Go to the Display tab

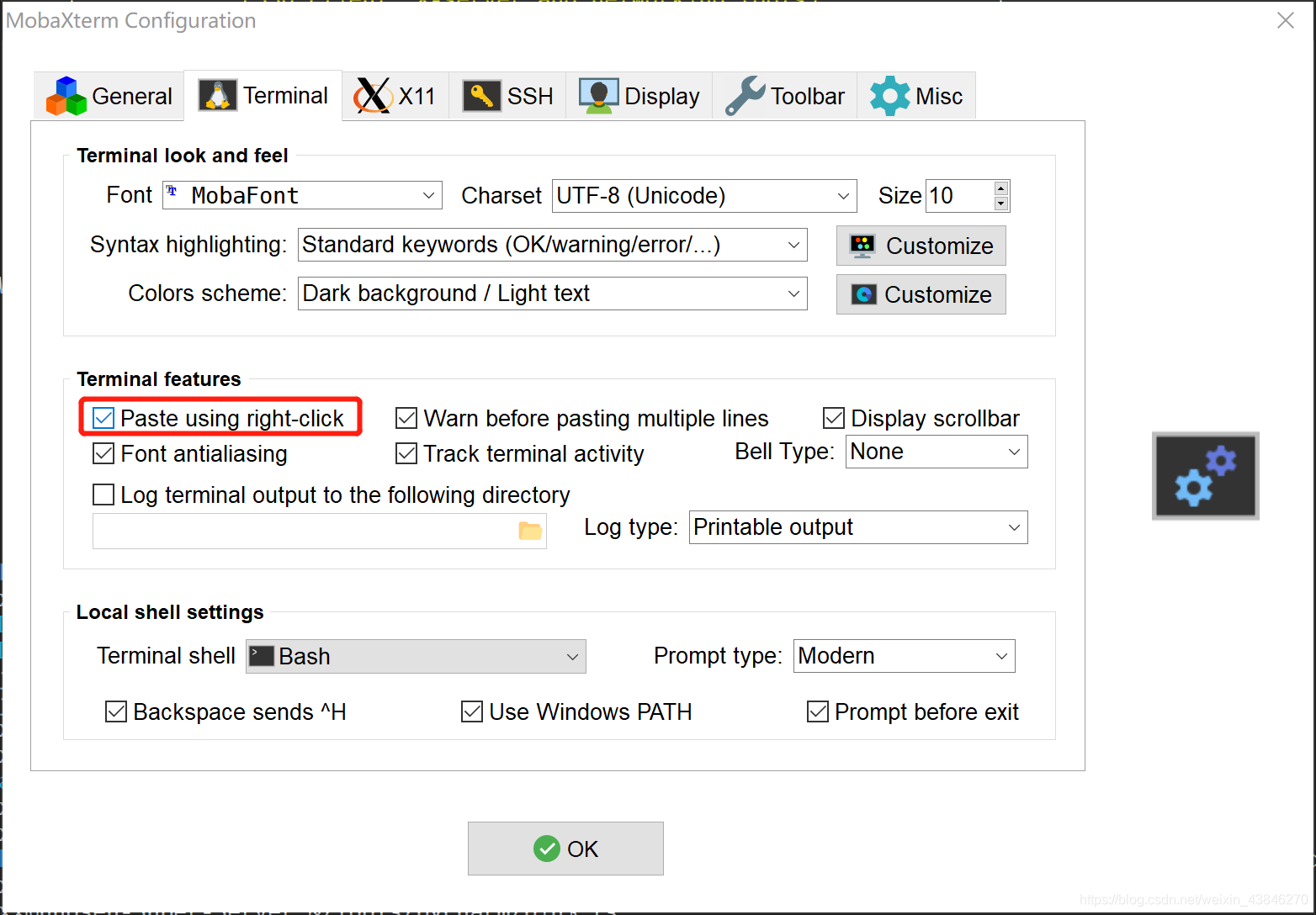click(x=639, y=96)
